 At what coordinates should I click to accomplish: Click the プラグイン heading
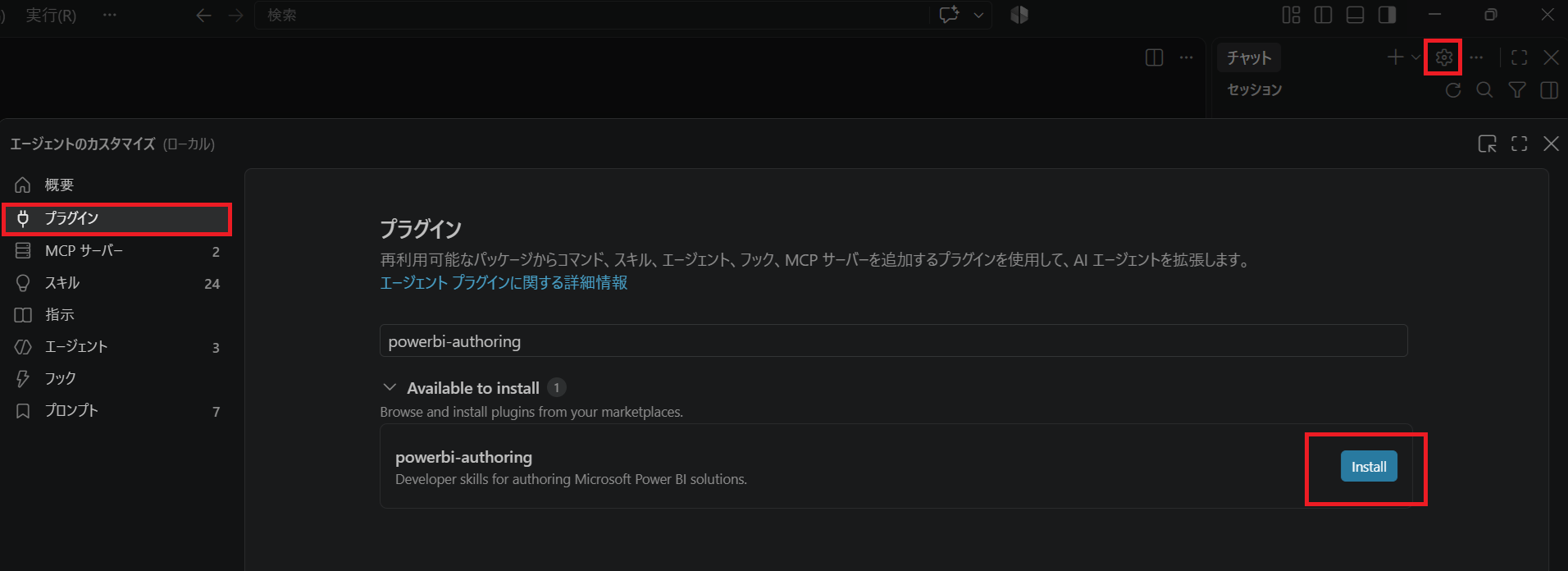point(421,229)
